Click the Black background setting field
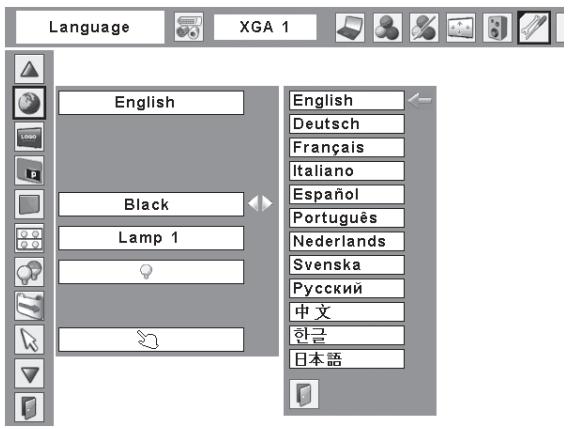This screenshot has width=568, height=429. [151, 204]
